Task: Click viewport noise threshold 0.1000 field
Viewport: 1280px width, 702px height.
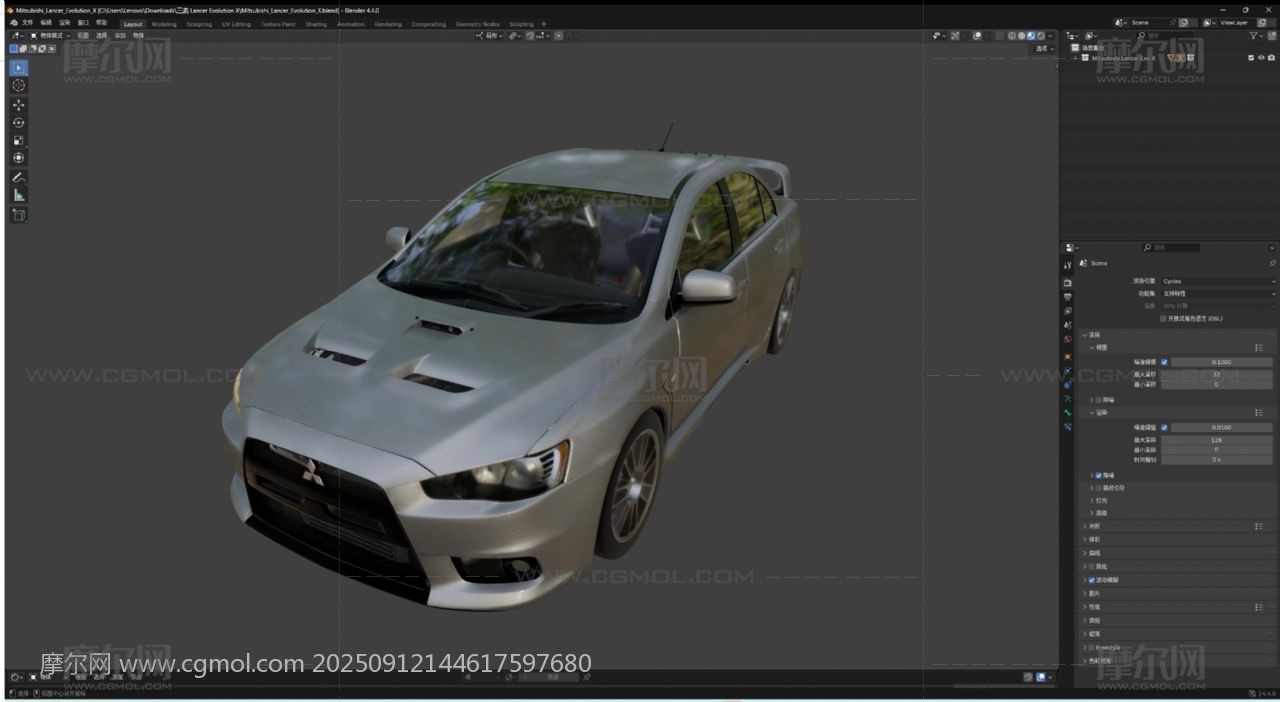Action: tap(1221, 362)
